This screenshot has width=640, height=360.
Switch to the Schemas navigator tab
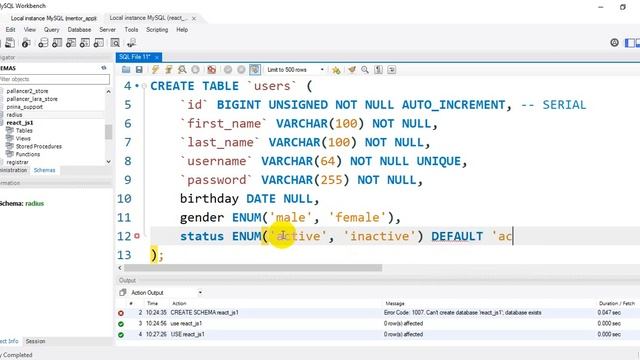point(44,170)
